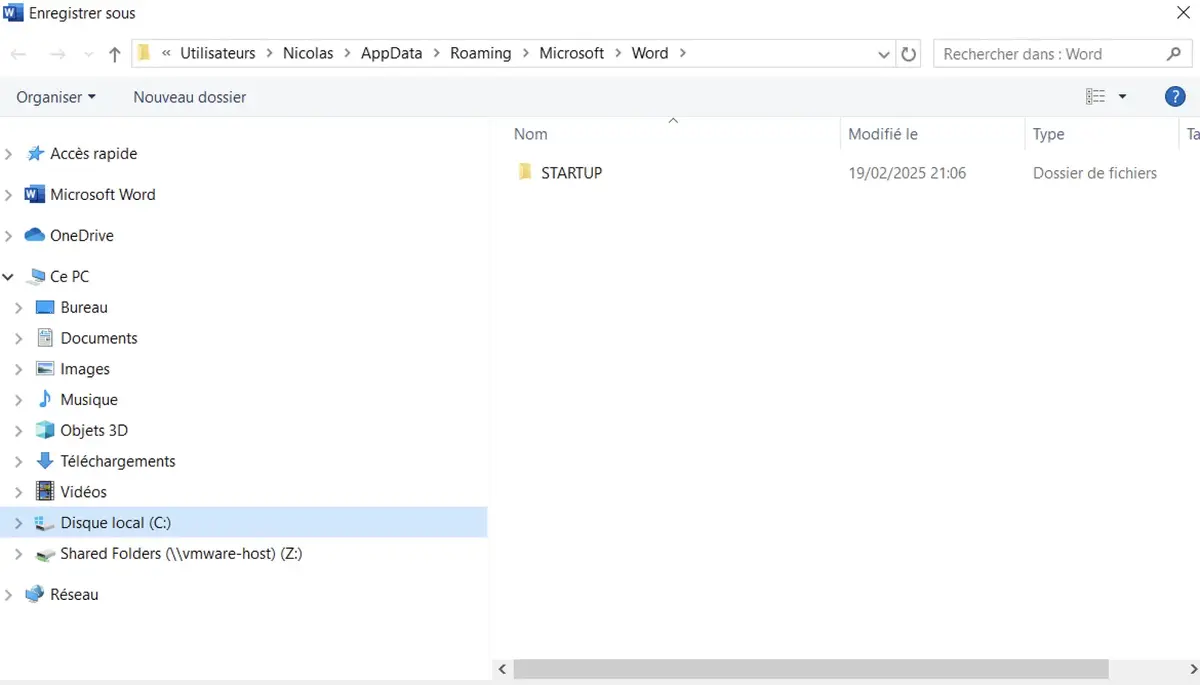Refresh the current folder view
Viewport: 1200px width, 685px height.
pos(908,53)
